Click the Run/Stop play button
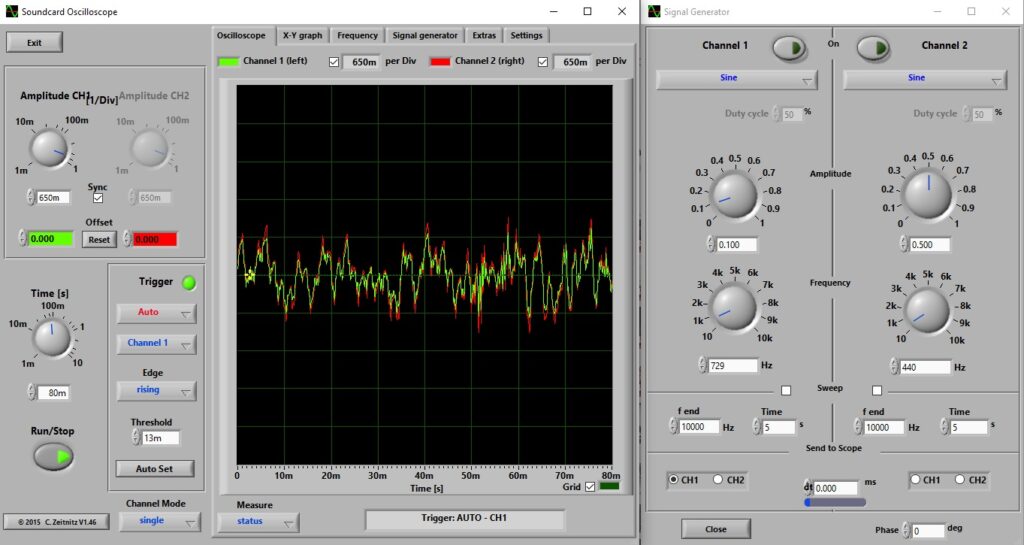The width and height of the screenshot is (1024, 545). [x=54, y=457]
